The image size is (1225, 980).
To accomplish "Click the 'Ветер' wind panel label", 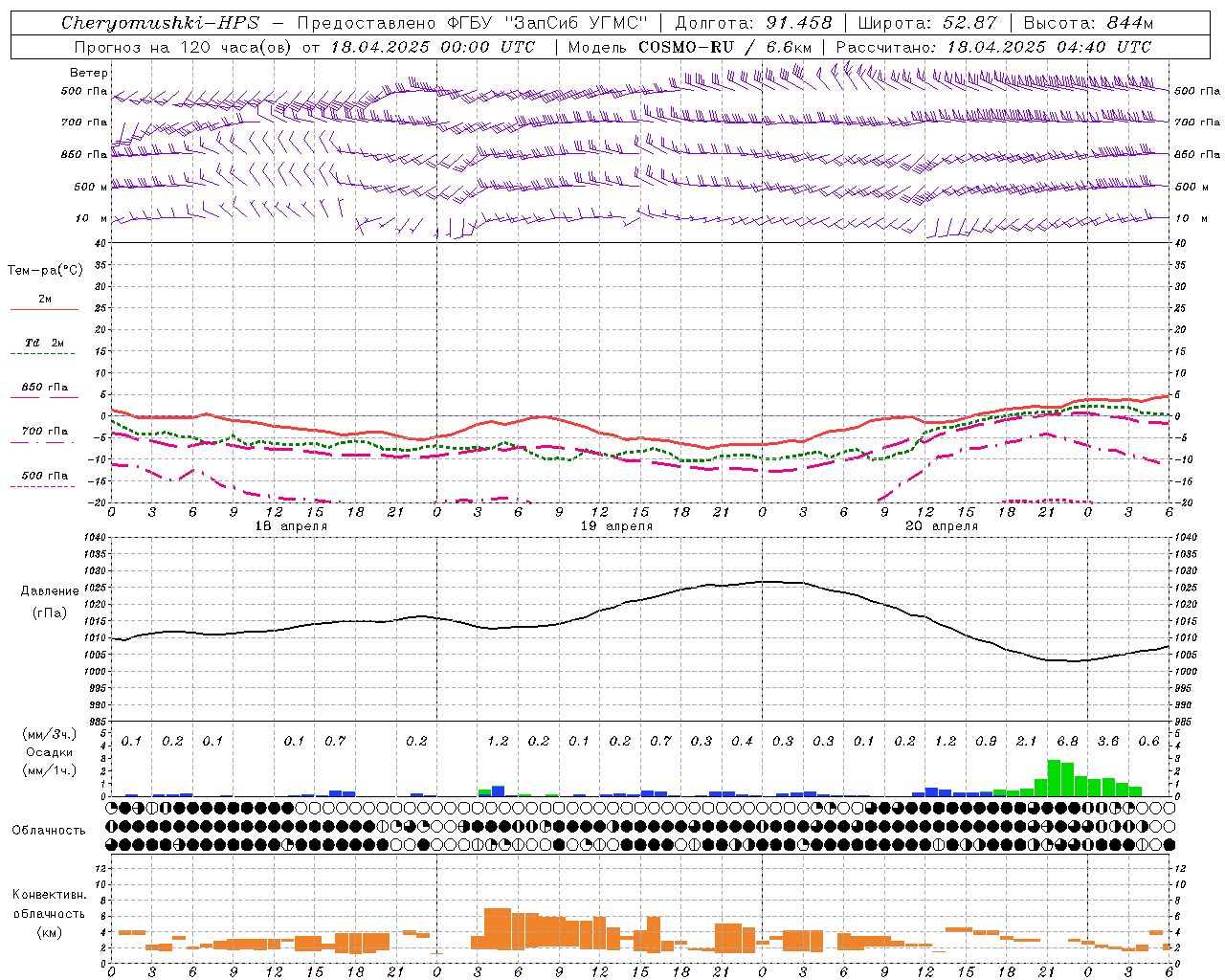I will pos(88,73).
